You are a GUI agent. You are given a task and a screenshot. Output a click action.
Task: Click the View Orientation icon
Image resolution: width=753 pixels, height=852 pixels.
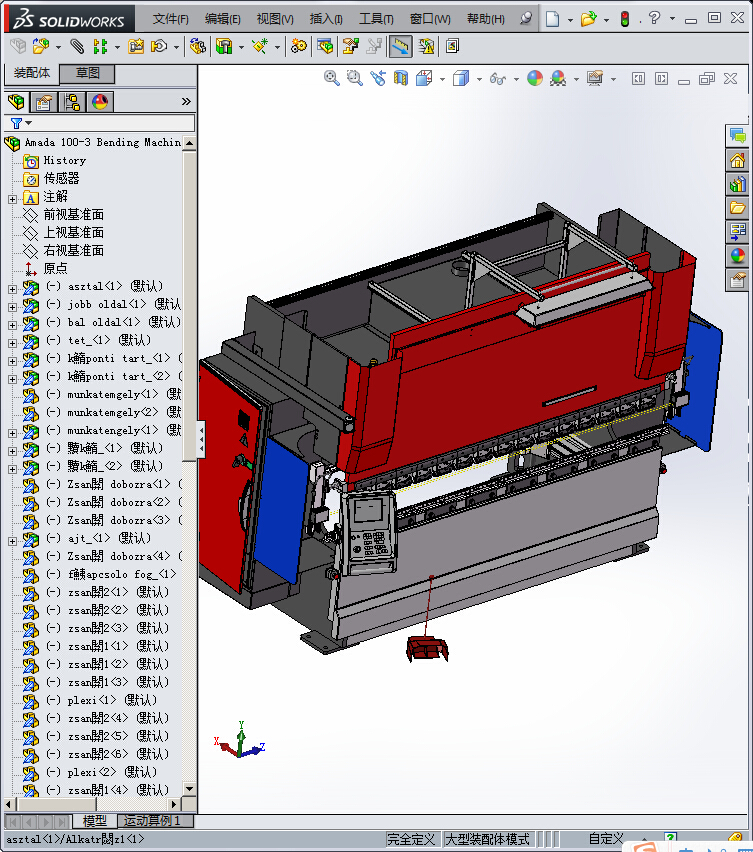[424, 78]
